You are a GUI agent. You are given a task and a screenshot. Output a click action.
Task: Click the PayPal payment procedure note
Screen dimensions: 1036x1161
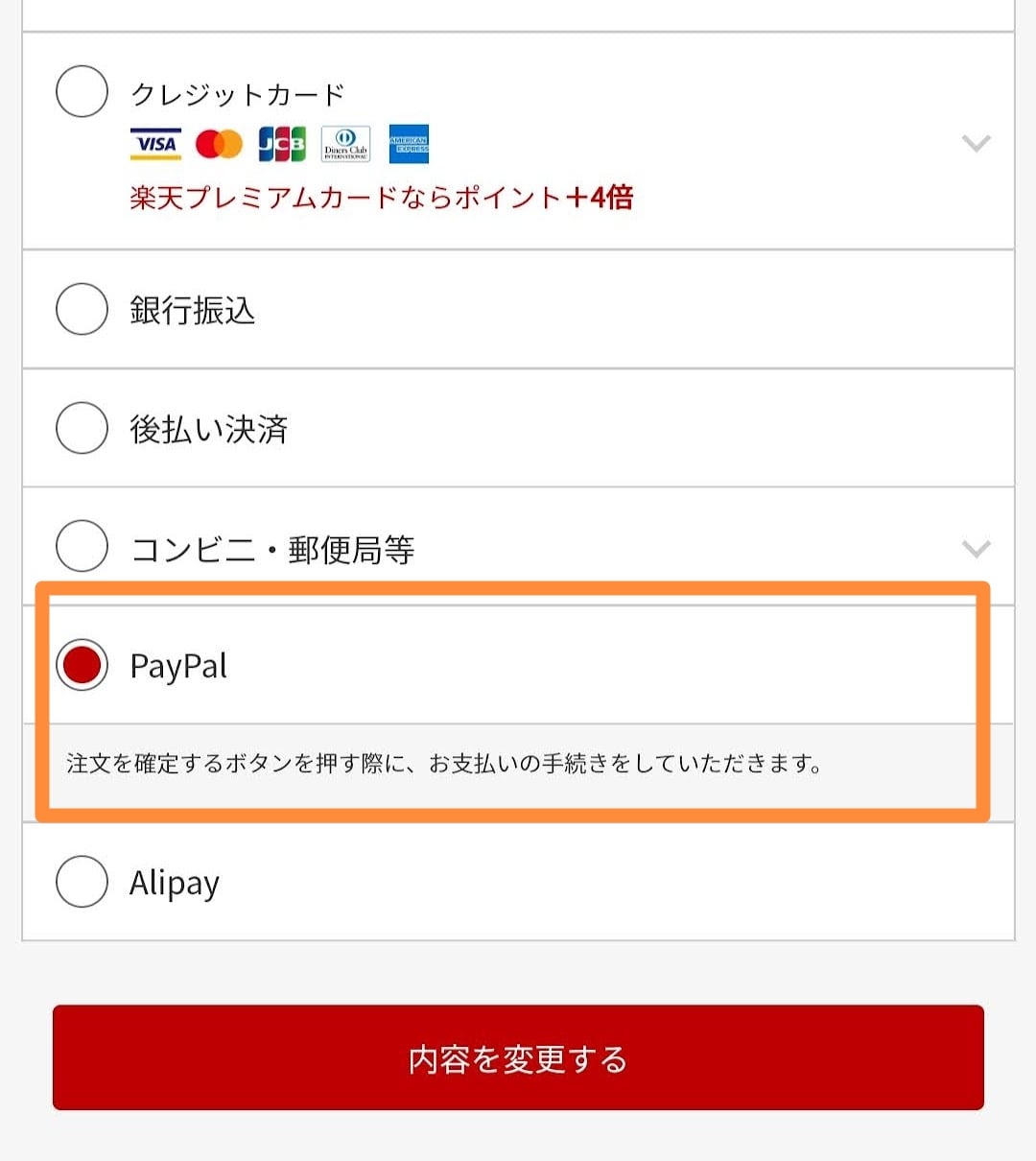[x=443, y=765]
